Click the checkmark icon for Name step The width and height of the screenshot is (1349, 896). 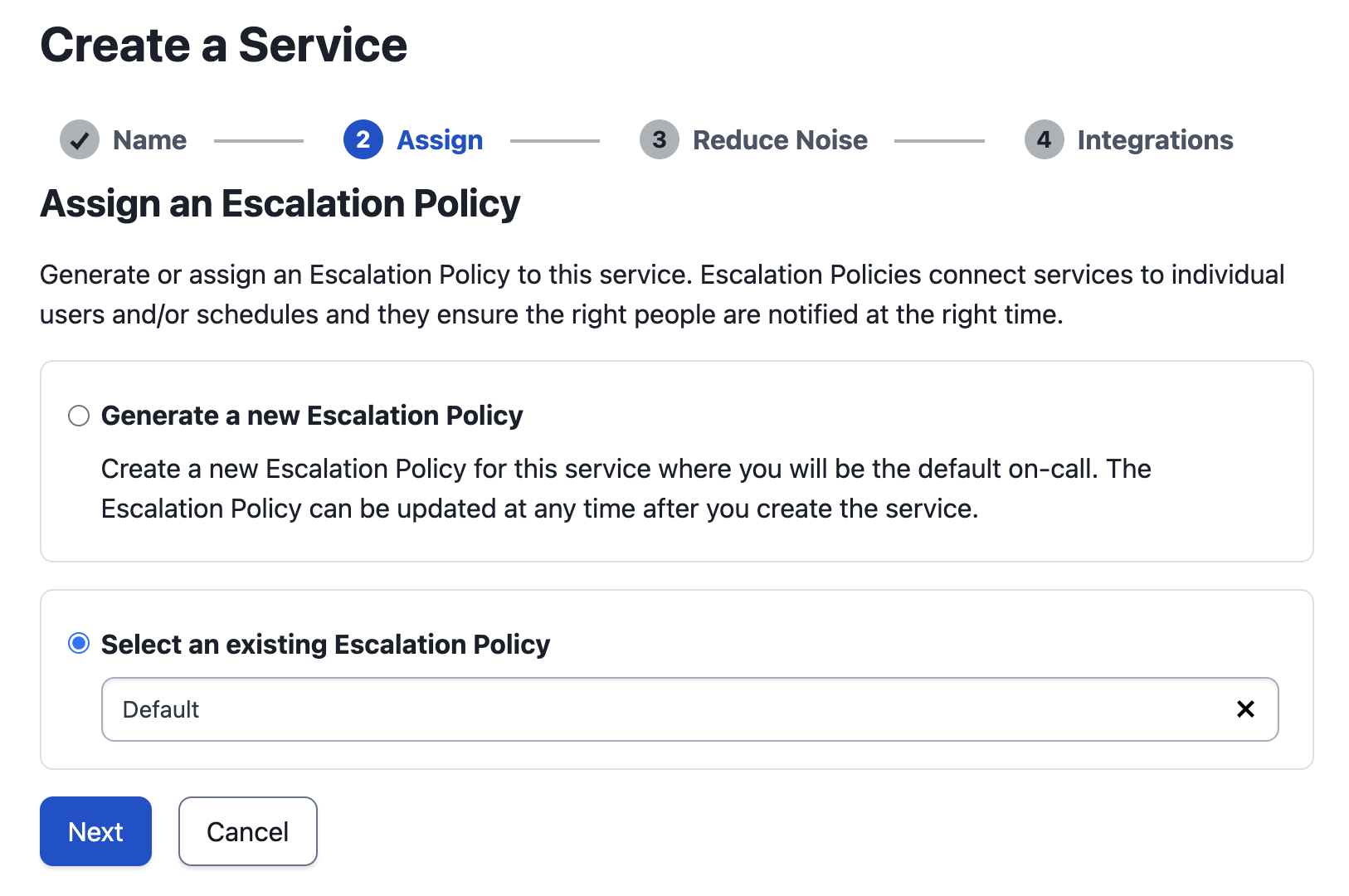80,139
